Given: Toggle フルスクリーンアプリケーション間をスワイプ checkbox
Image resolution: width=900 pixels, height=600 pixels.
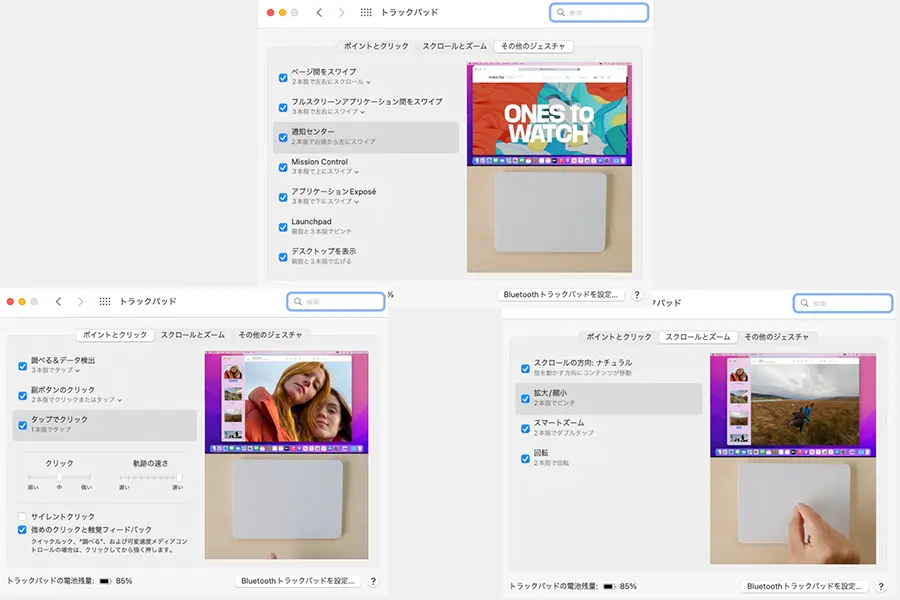Looking at the screenshot, I should pyautogui.click(x=283, y=107).
